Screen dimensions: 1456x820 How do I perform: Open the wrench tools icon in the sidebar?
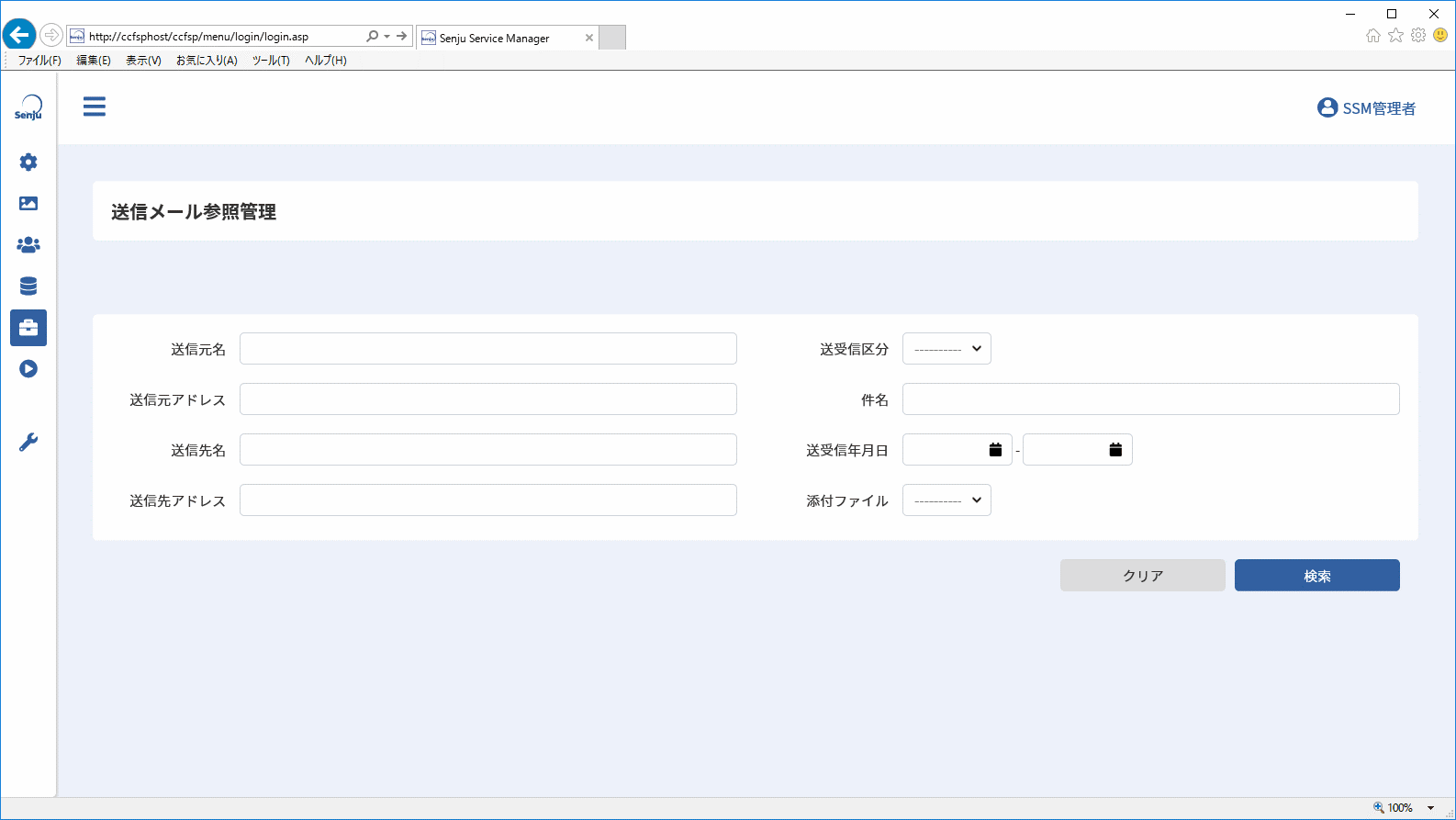click(x=28, y=443)
